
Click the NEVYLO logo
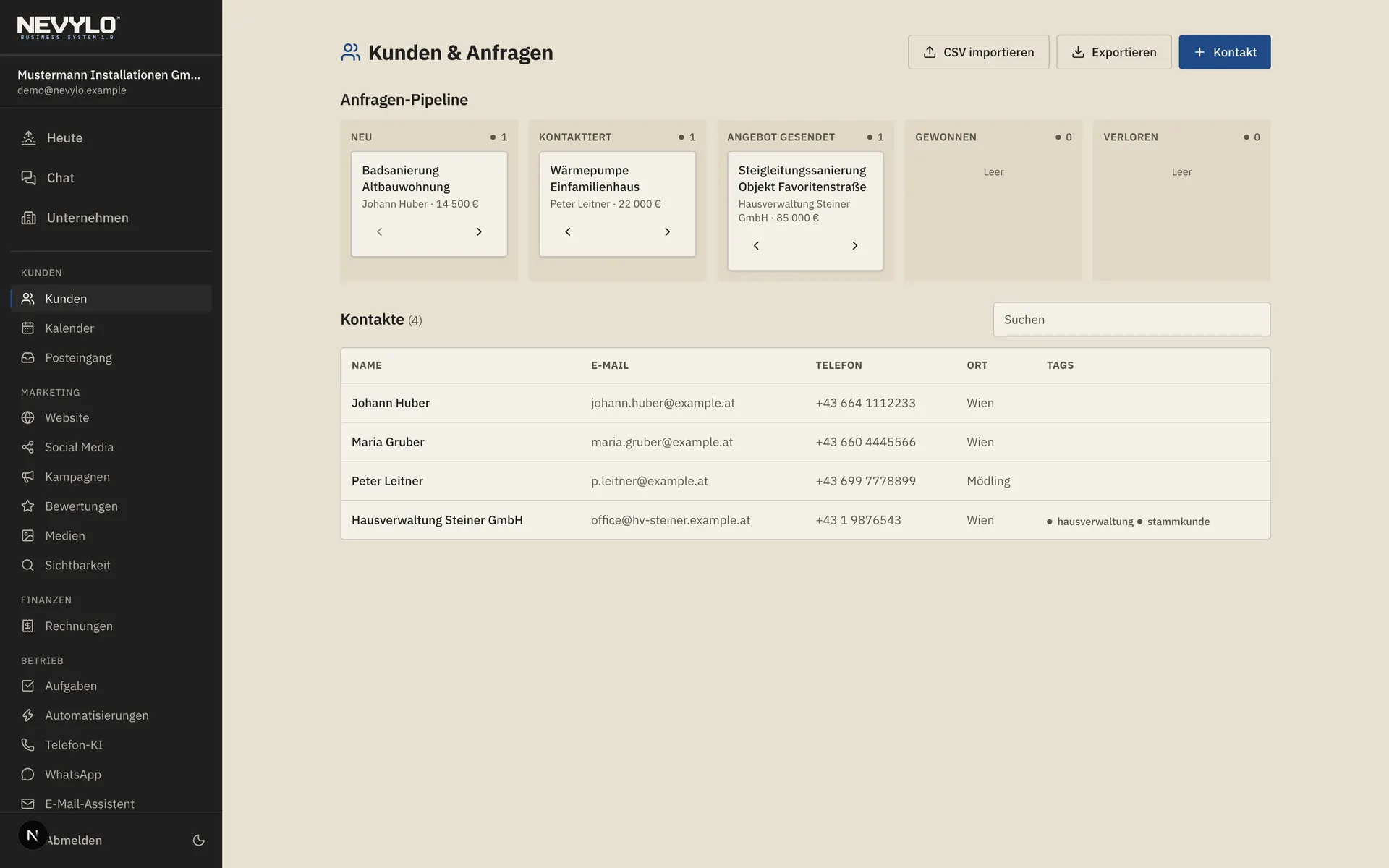pyautogui.click(x=69, y=27)
